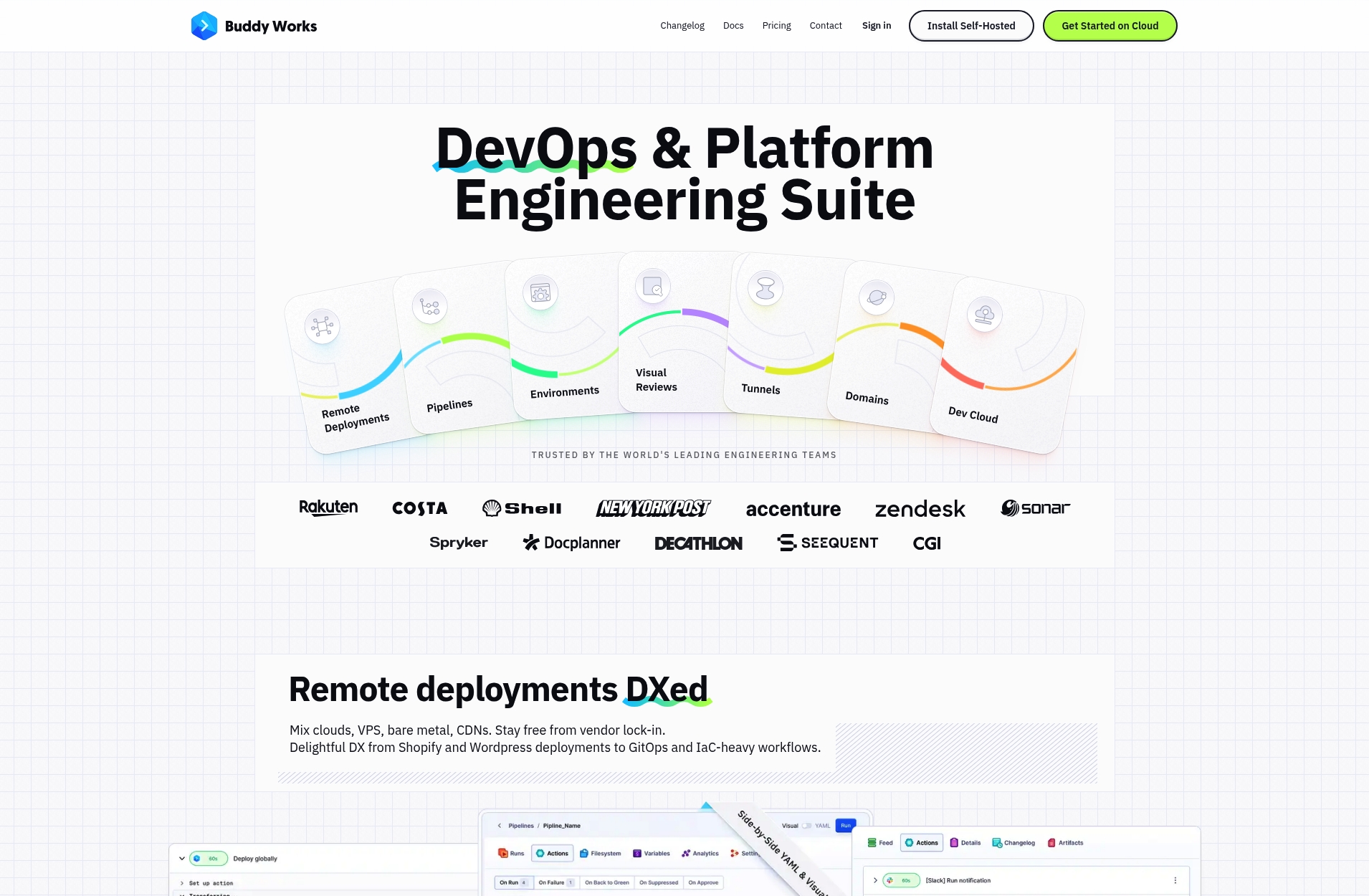The image size is (1369, 896).
Task: Open the Filesystem tab
Action: click(601, 853)
